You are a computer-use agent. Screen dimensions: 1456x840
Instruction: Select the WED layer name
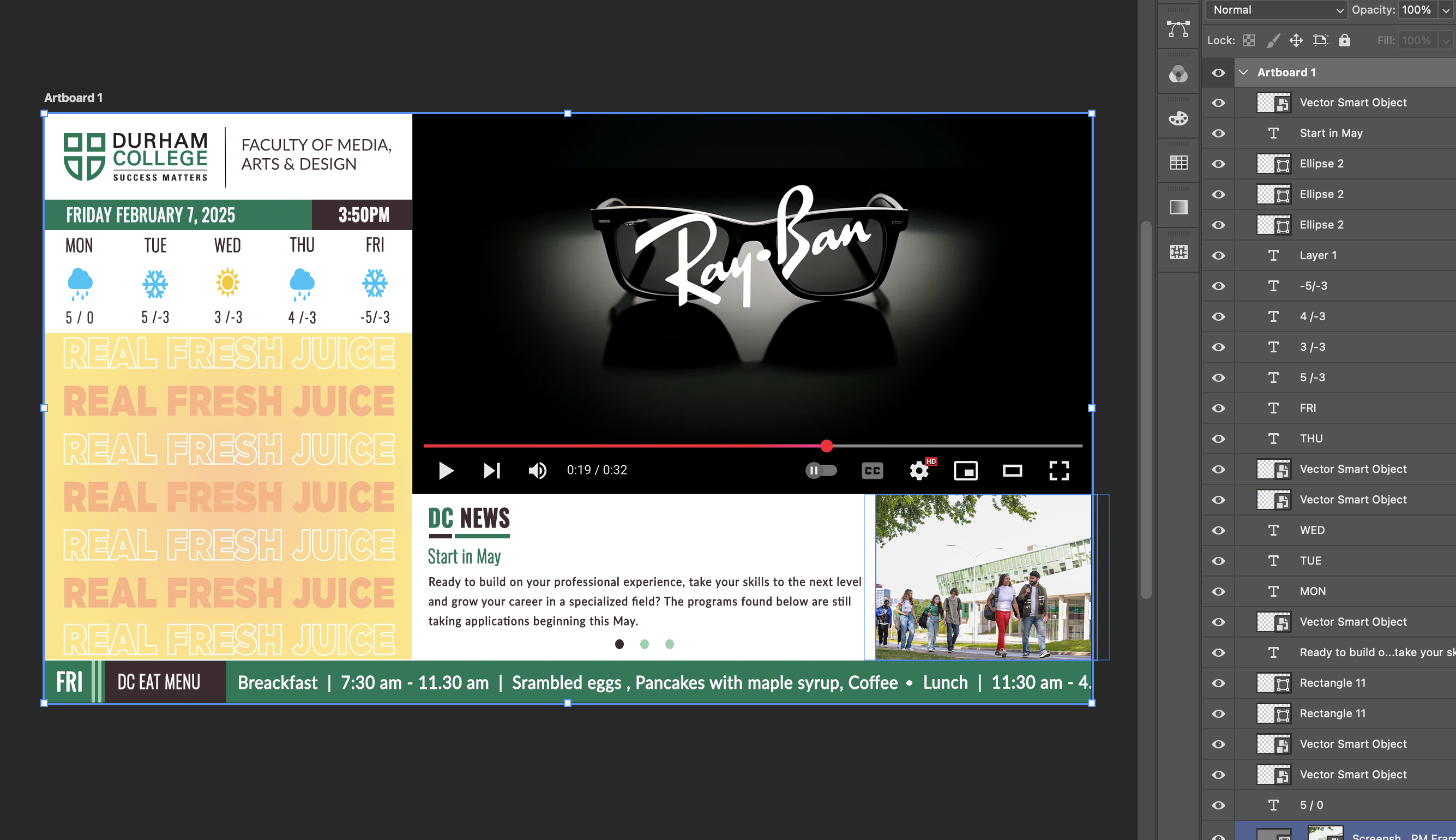(1312, 531)
